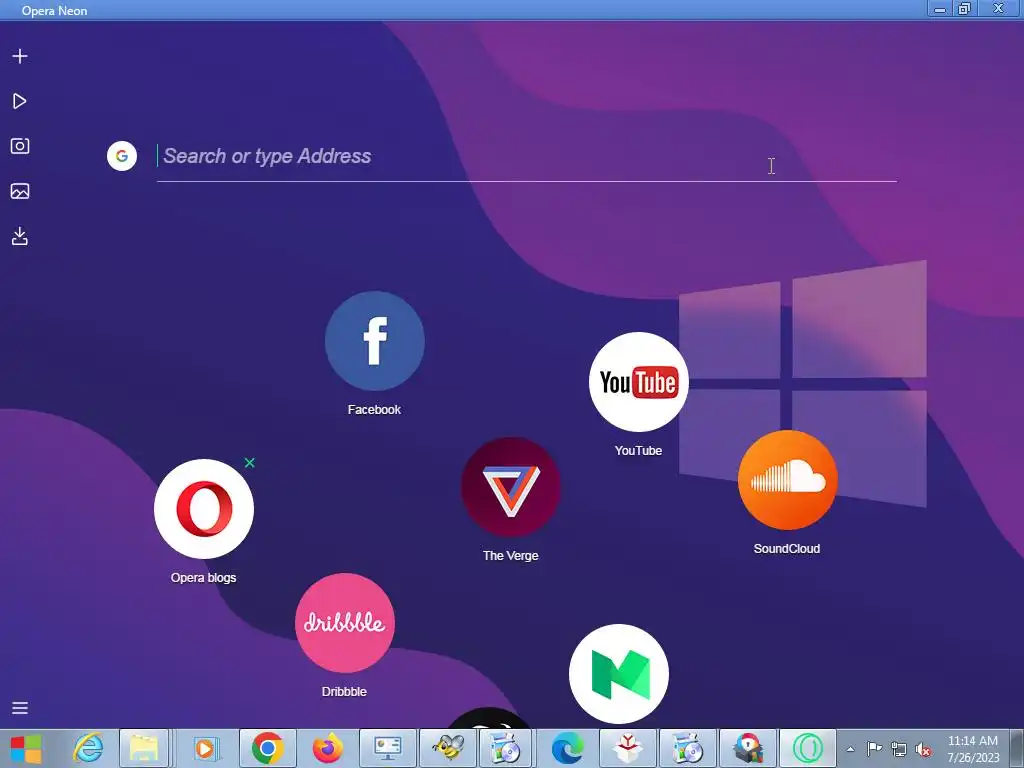Open the green Medium speed dial bubble
The width and height of the screenshot is (1024, 768).
[619, 674]
